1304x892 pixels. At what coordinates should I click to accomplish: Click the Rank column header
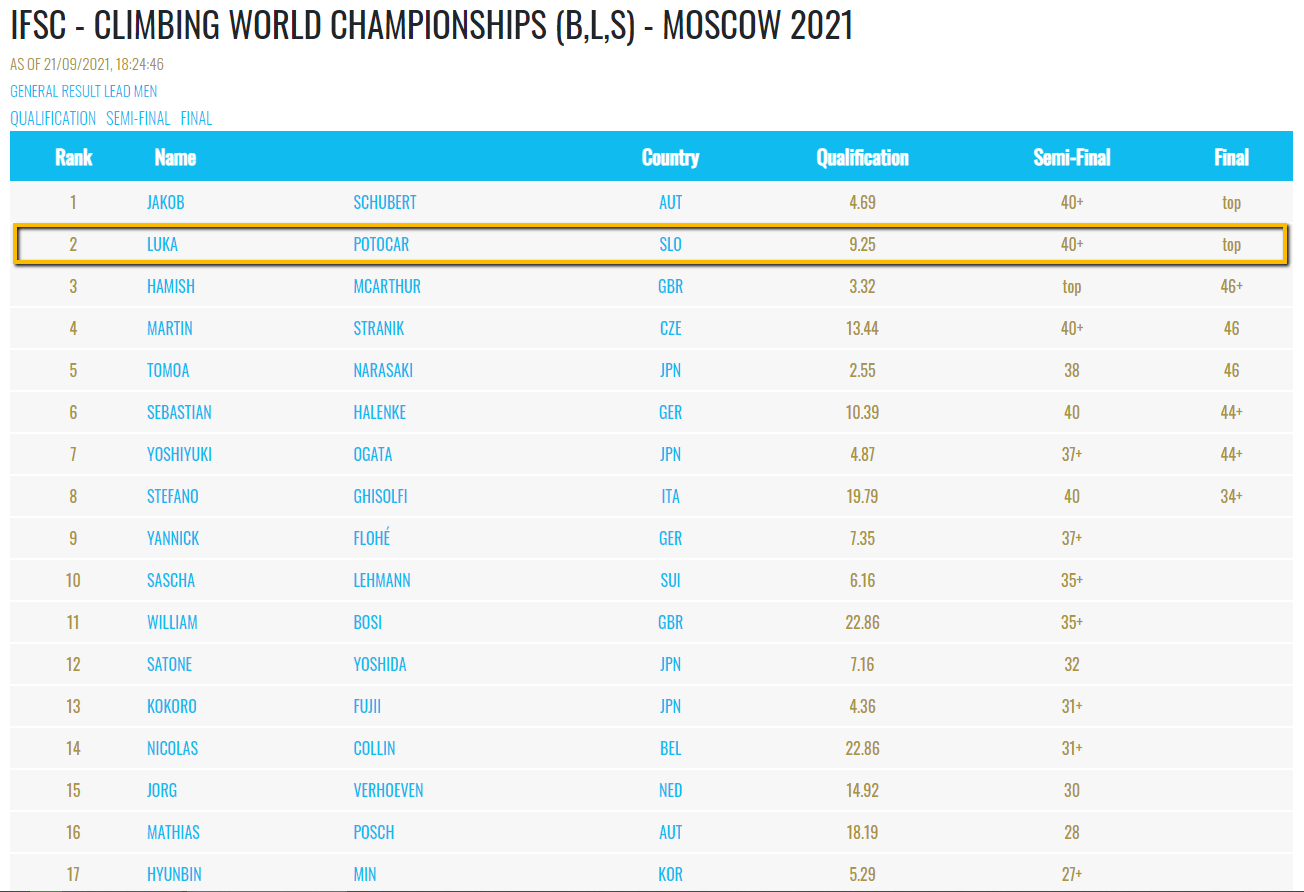(73, 157)
